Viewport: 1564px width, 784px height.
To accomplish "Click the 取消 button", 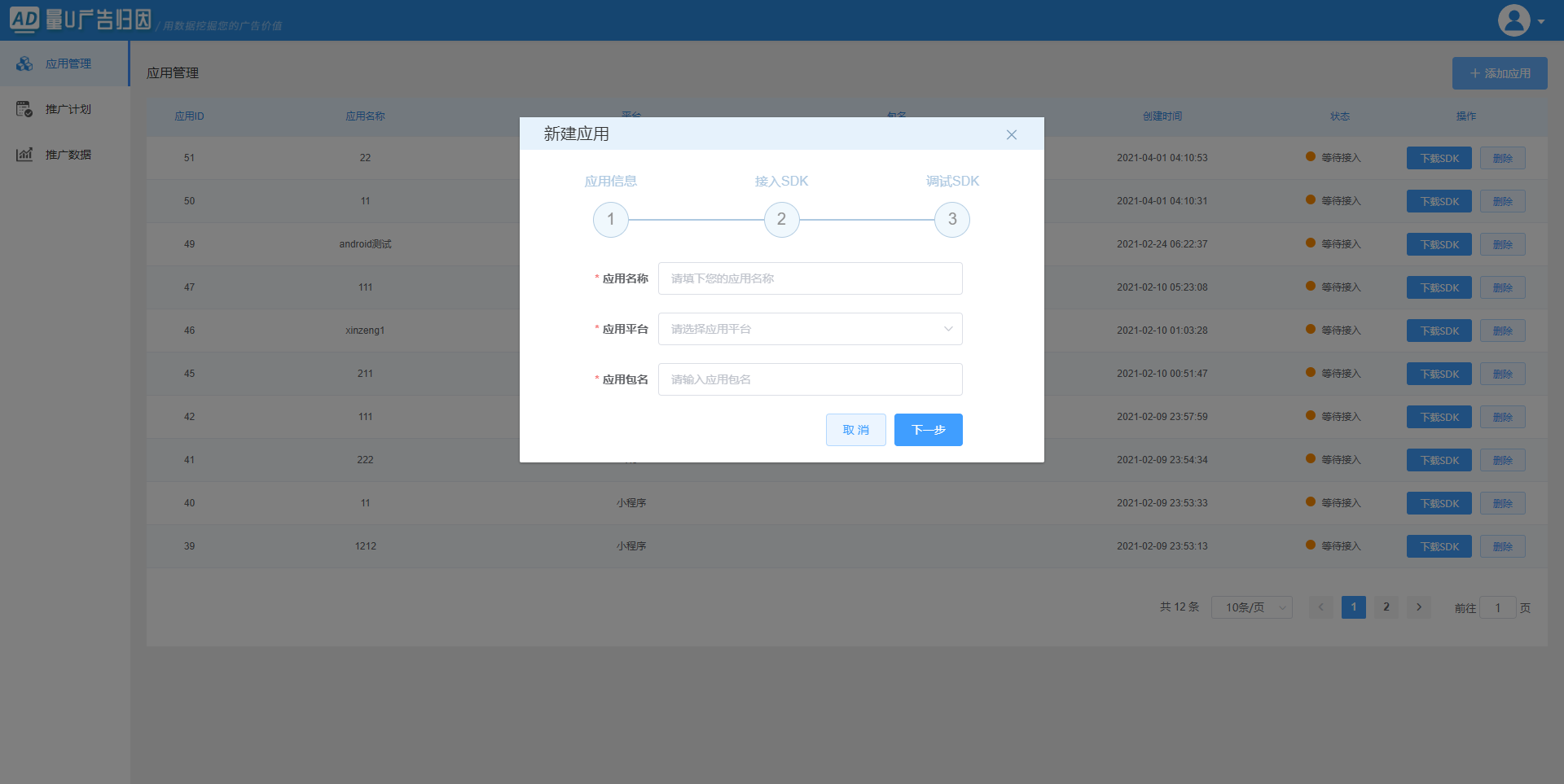I will pyautogui.click(x=855, y=430).
